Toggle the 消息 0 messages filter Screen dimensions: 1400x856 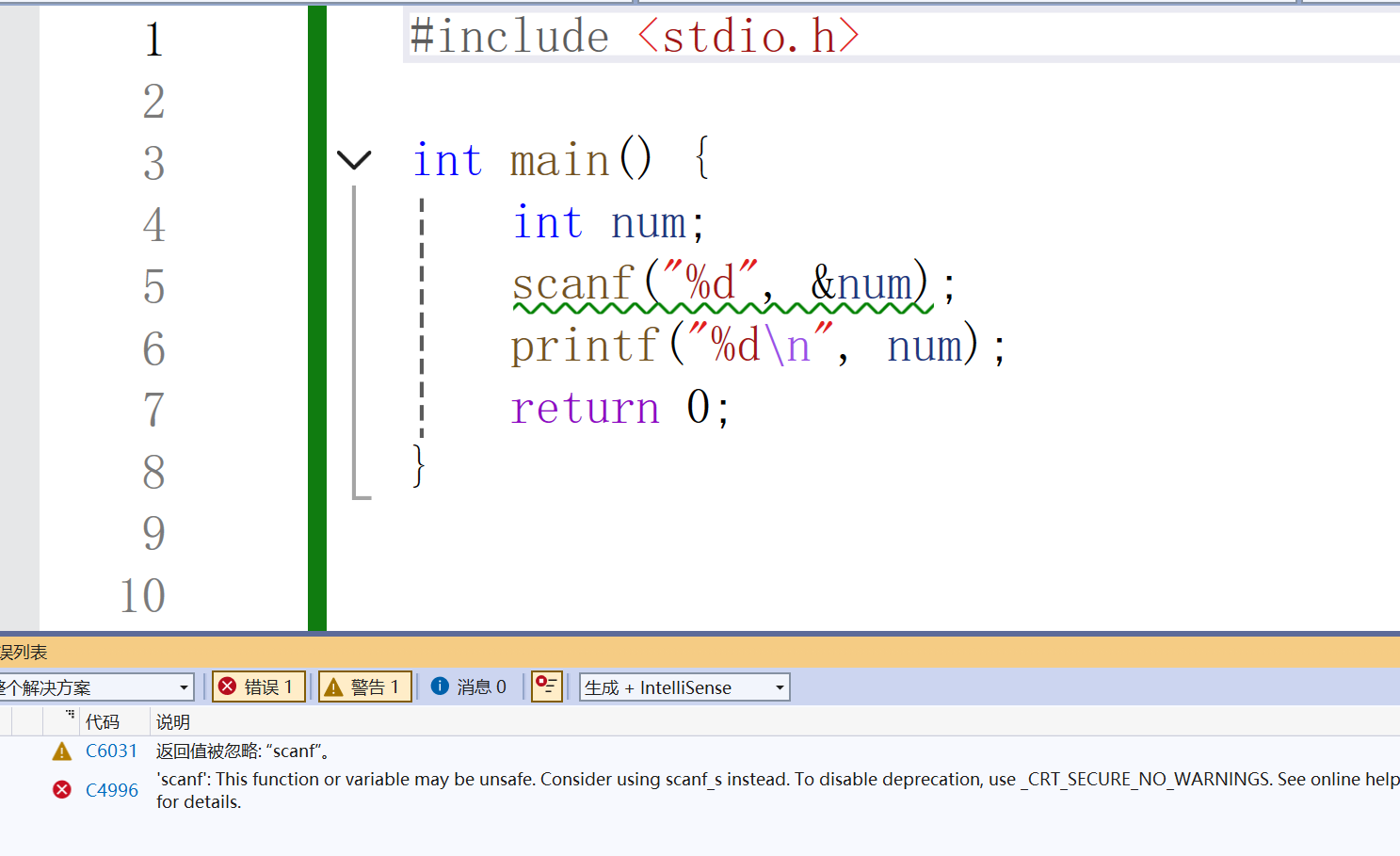click(469, 686)
